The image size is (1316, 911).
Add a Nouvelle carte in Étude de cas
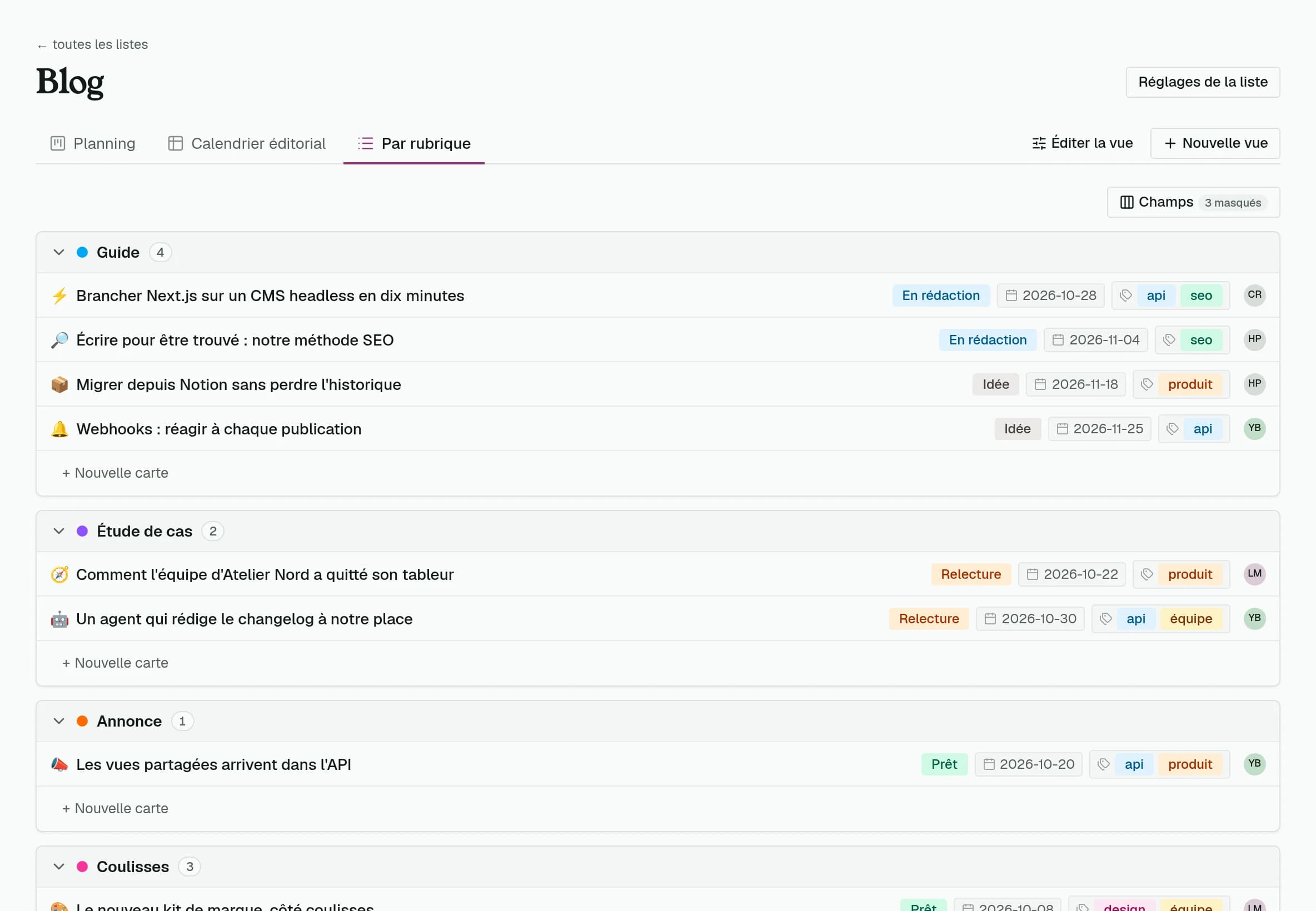(114, 663)
